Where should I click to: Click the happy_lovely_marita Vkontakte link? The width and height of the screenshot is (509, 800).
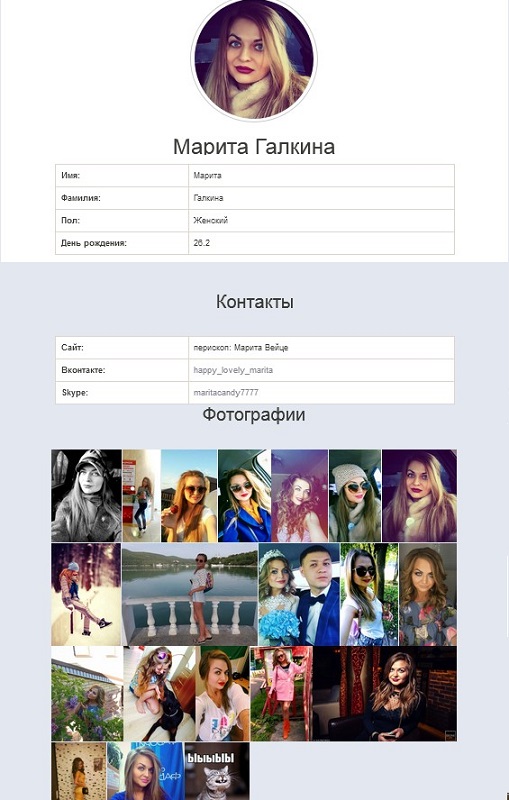point(233,370)
